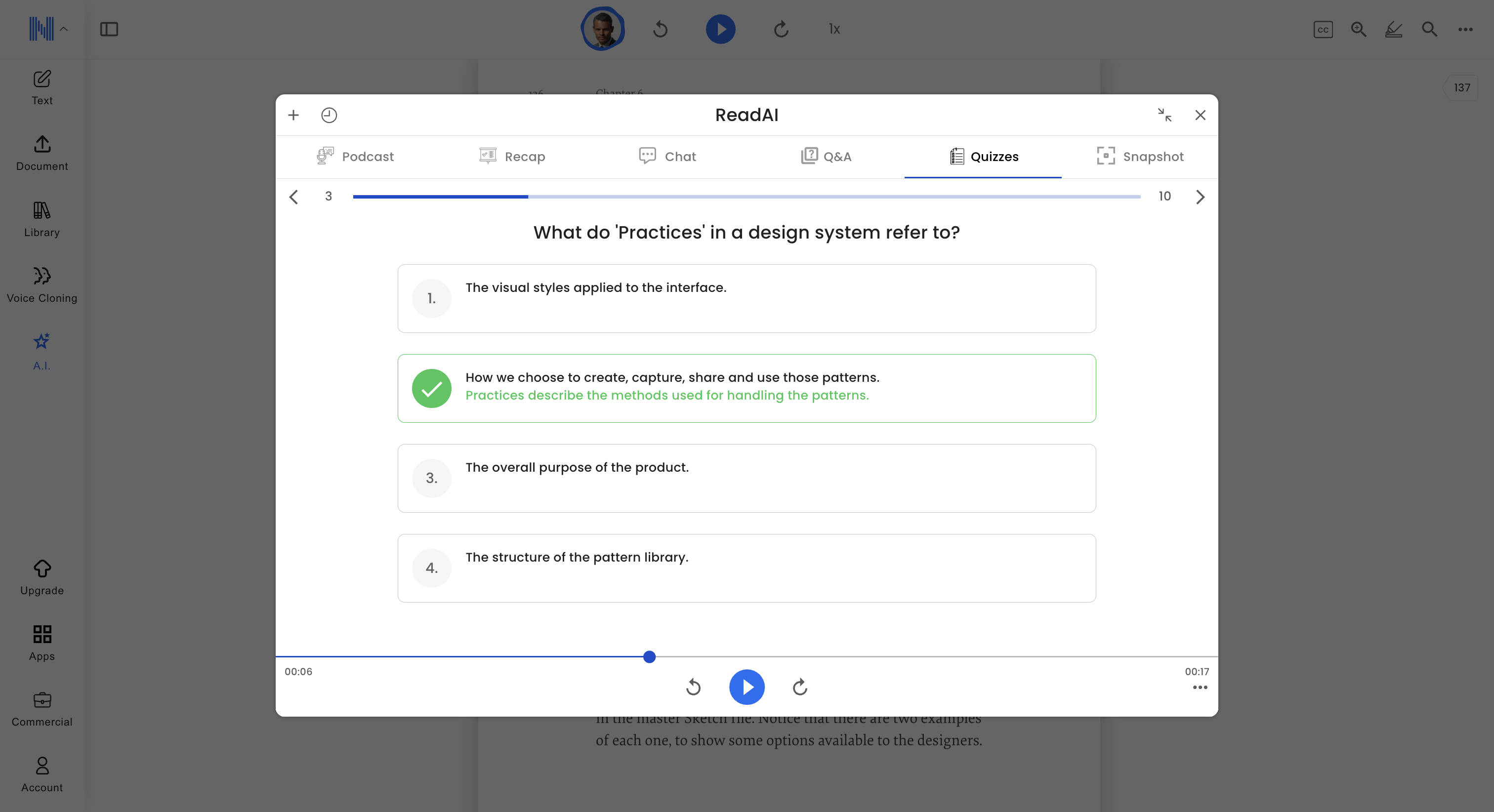1494x812 pixels.
Task: Open the 1x playback speed selector
Action: 834,29
